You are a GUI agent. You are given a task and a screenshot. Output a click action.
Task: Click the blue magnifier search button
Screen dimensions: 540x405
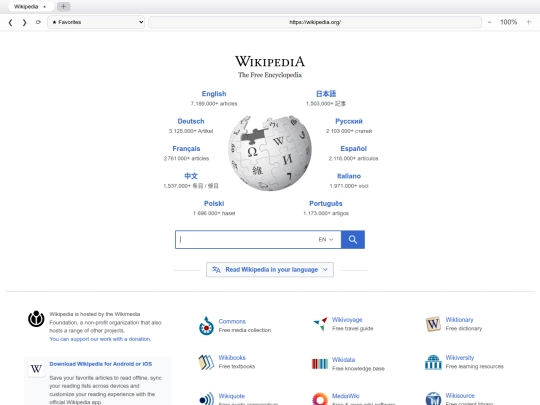353,239
